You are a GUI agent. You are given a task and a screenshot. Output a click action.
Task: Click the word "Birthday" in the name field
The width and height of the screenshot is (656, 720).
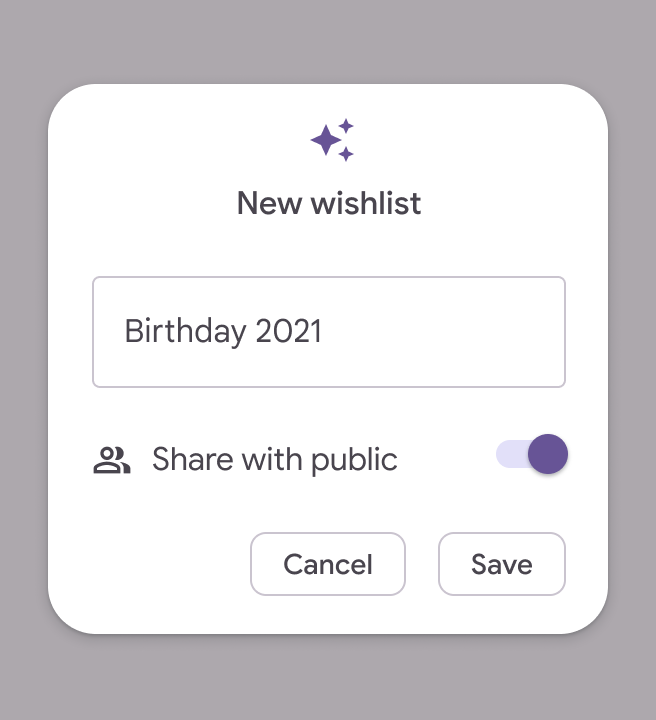[185, 332]
